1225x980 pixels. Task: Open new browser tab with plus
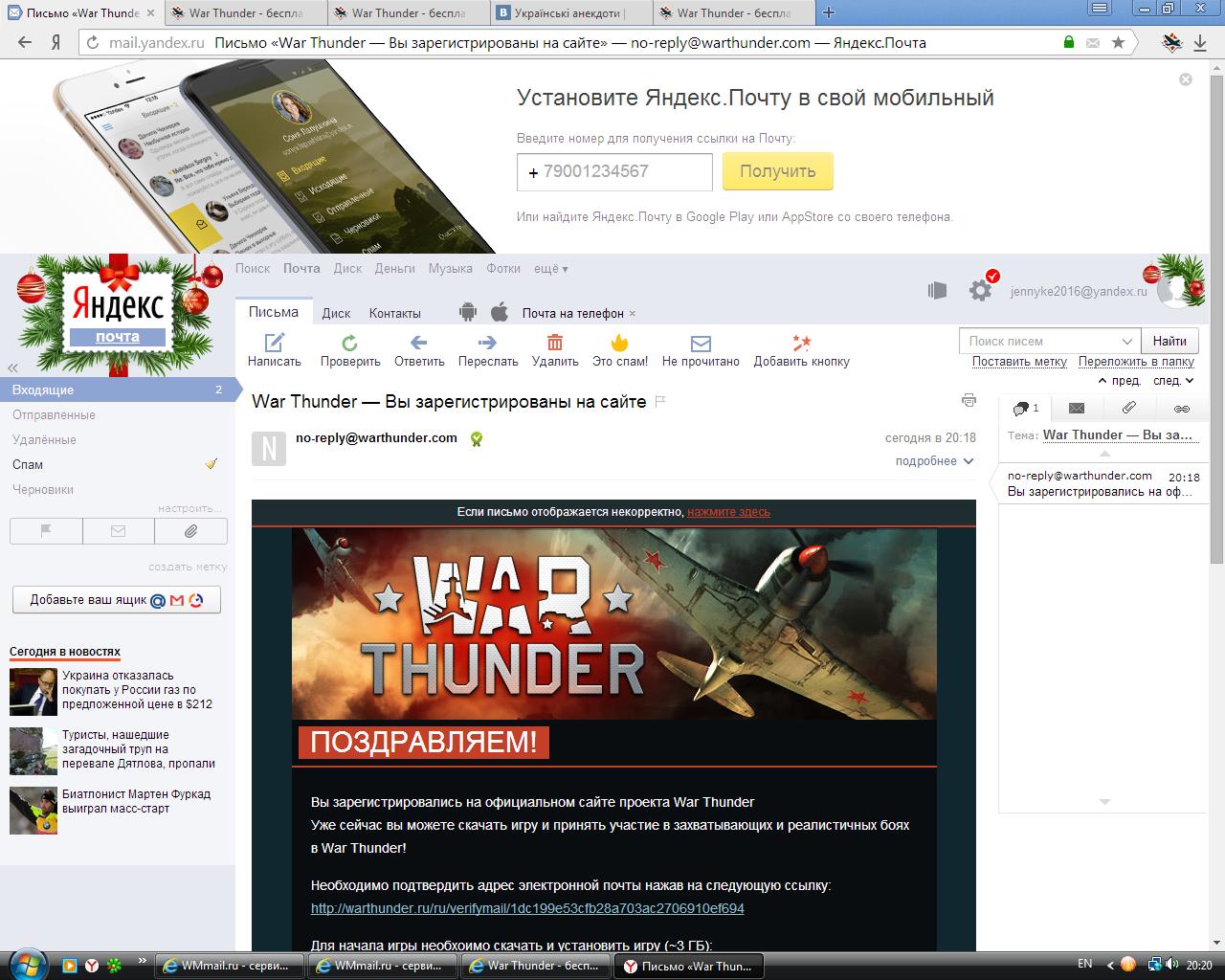[829, 12]
